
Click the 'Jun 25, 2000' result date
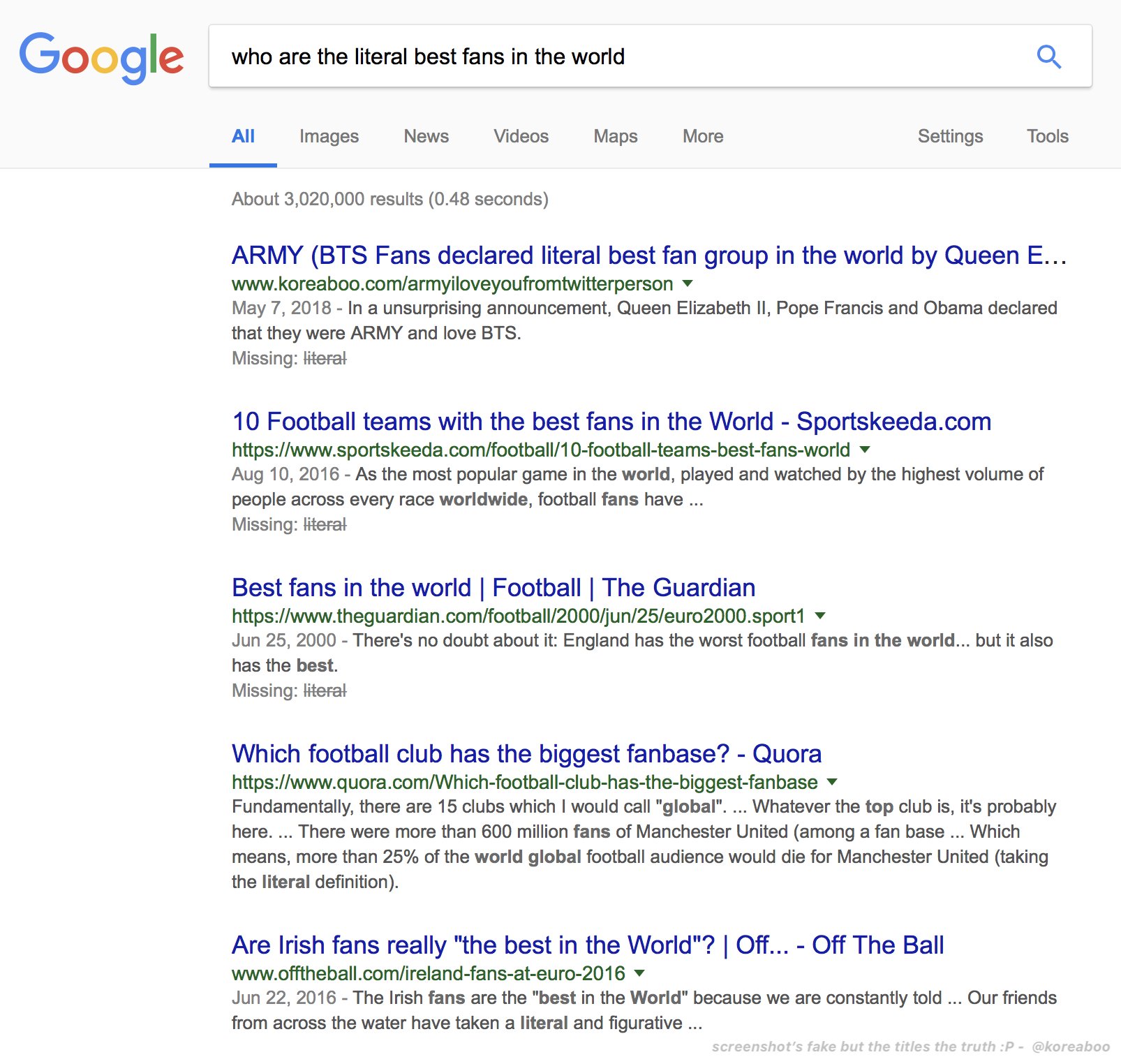tap(284, 641)
